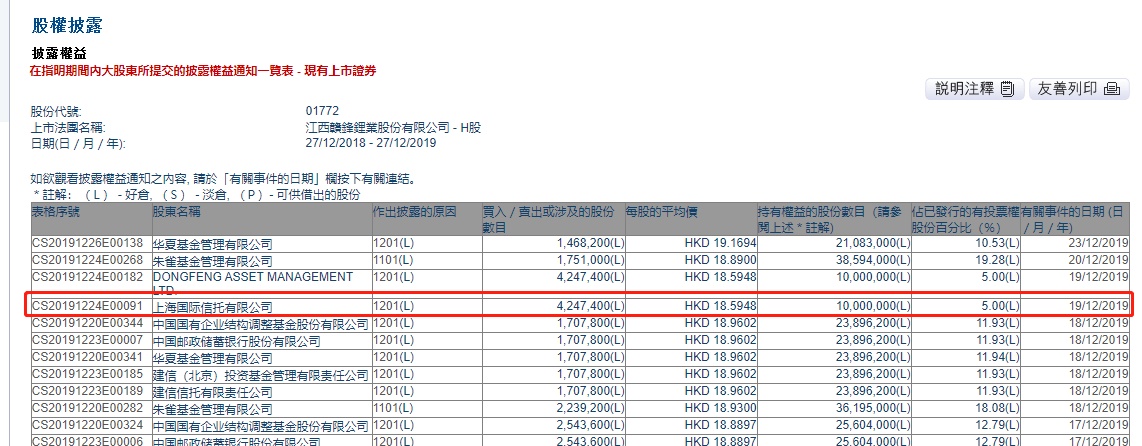The height and width of the screenshot is (446, 1142).
Task: Select the 有關事件的日期 column header
Action: tap(1075, 219)
